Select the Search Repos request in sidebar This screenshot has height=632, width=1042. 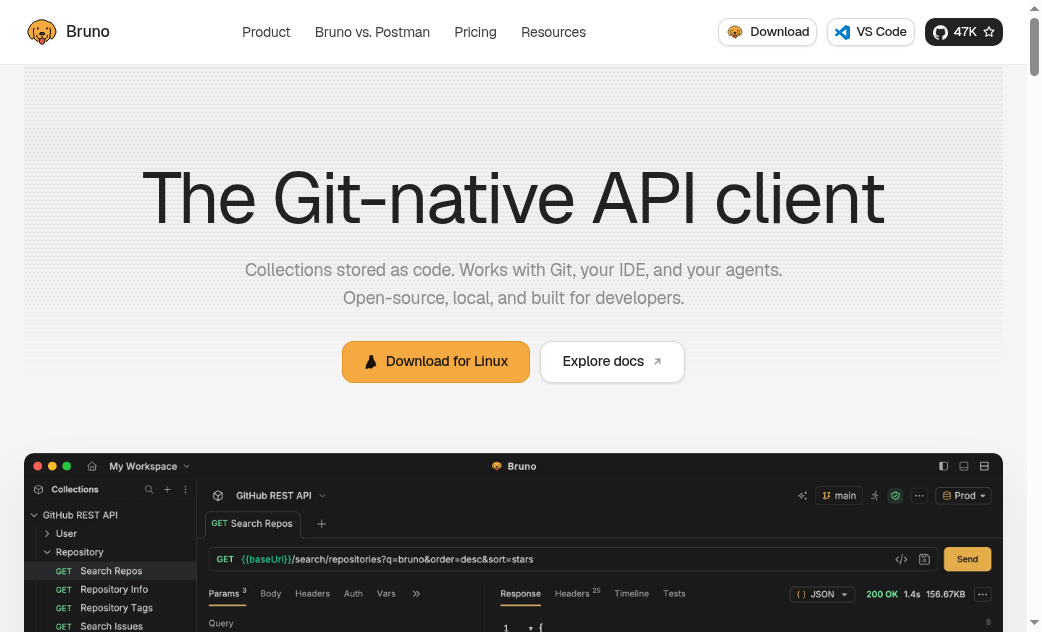coord(110,571)
